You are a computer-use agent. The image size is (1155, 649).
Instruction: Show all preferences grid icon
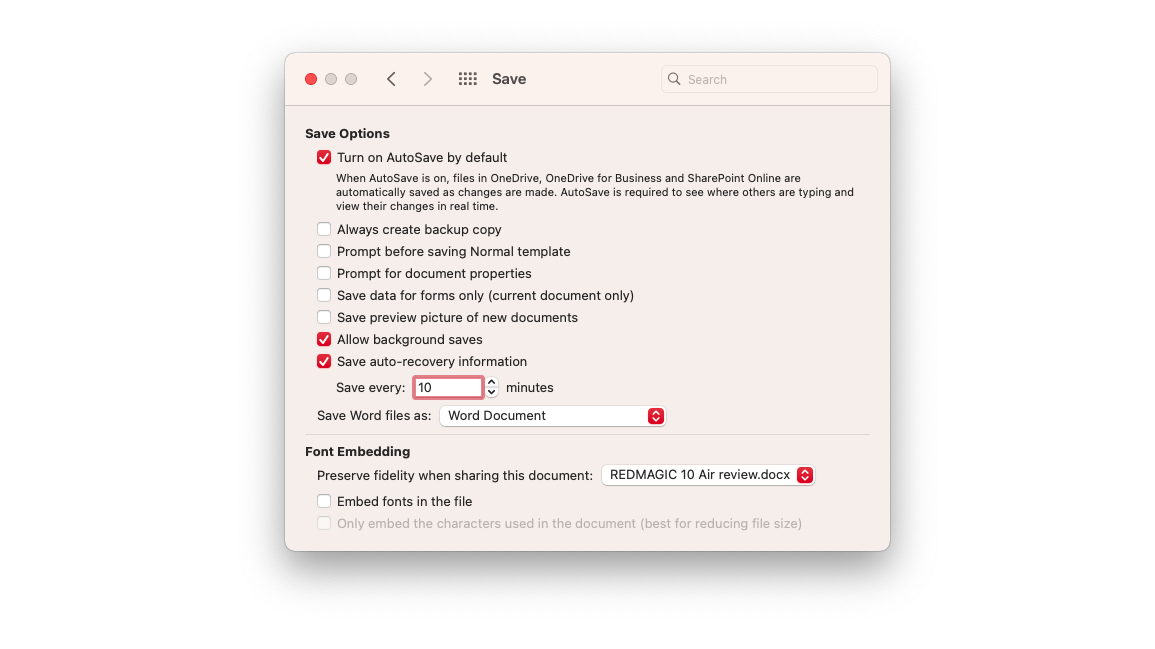tap(468, 79)
